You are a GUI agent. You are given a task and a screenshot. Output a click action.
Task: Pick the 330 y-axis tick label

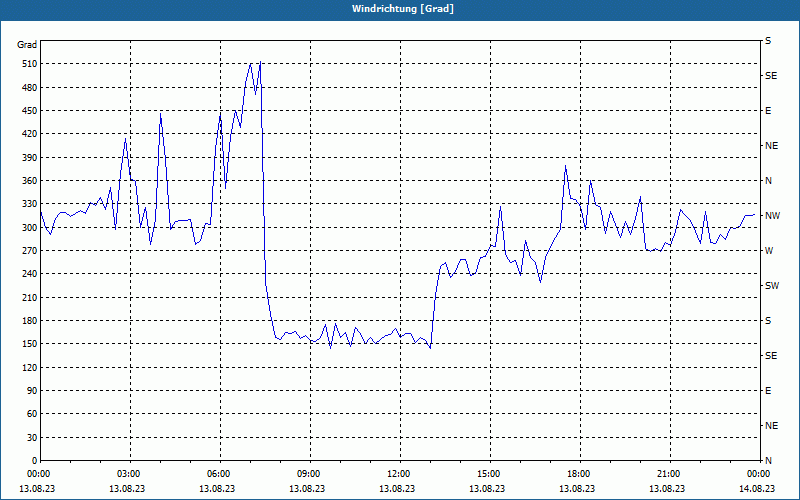click(x=29, y=204)
